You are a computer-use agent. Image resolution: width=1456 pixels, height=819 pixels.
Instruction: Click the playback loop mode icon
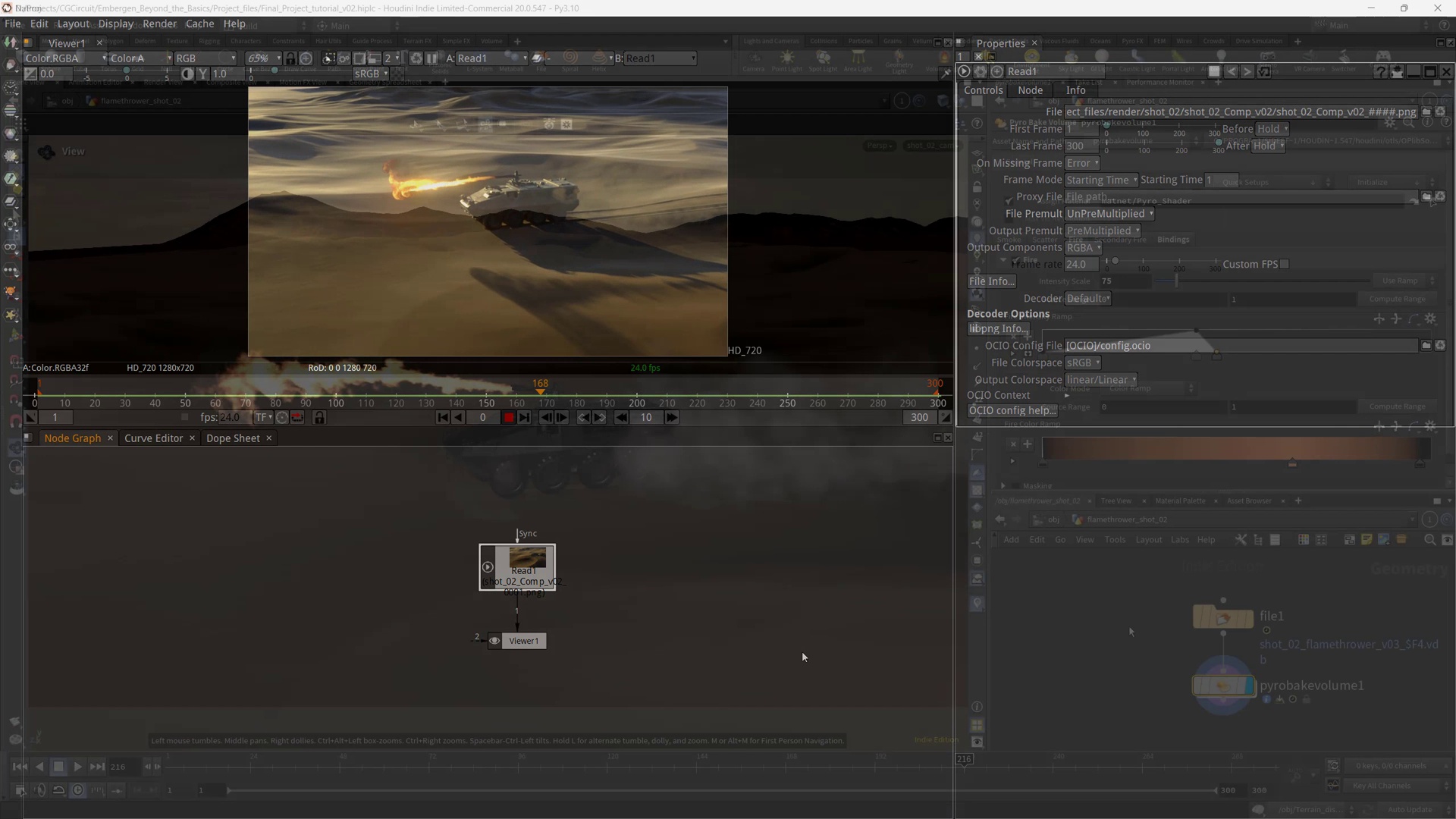click(297, 417)
